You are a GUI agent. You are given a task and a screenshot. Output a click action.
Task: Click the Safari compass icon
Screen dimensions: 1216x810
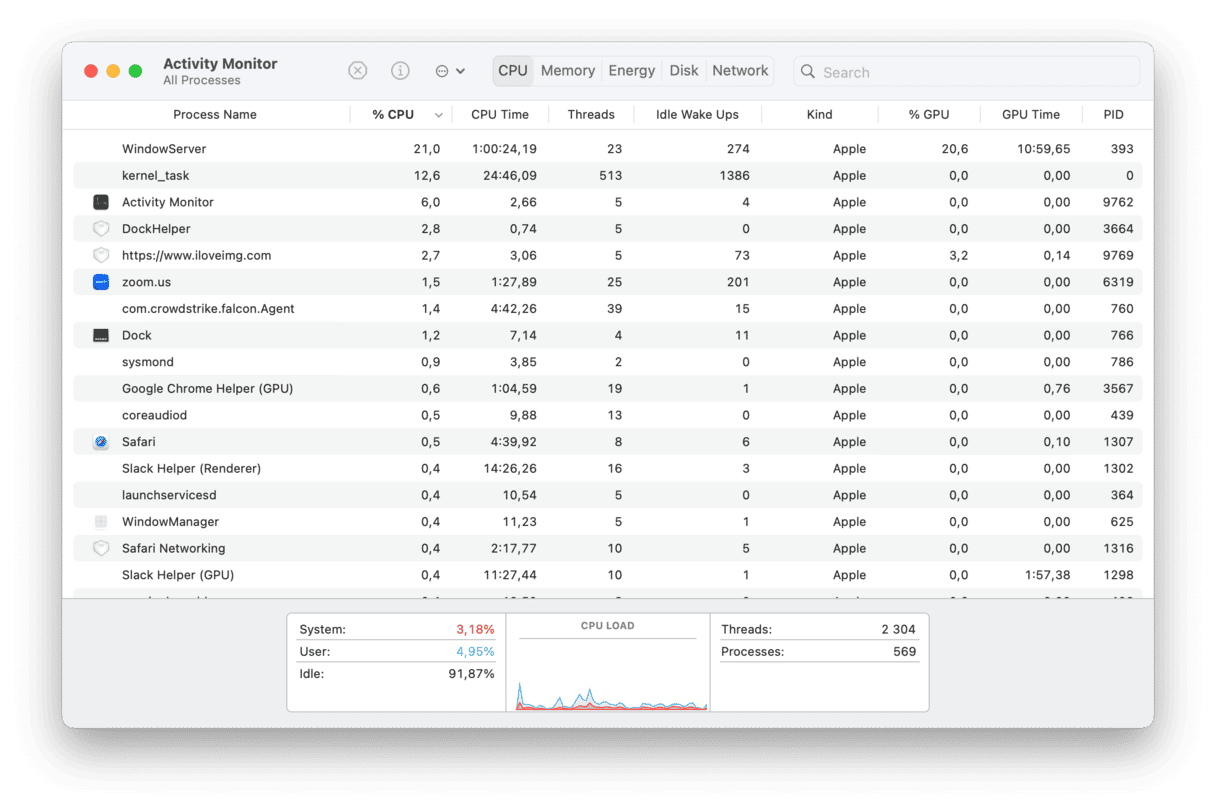point(101,442)
